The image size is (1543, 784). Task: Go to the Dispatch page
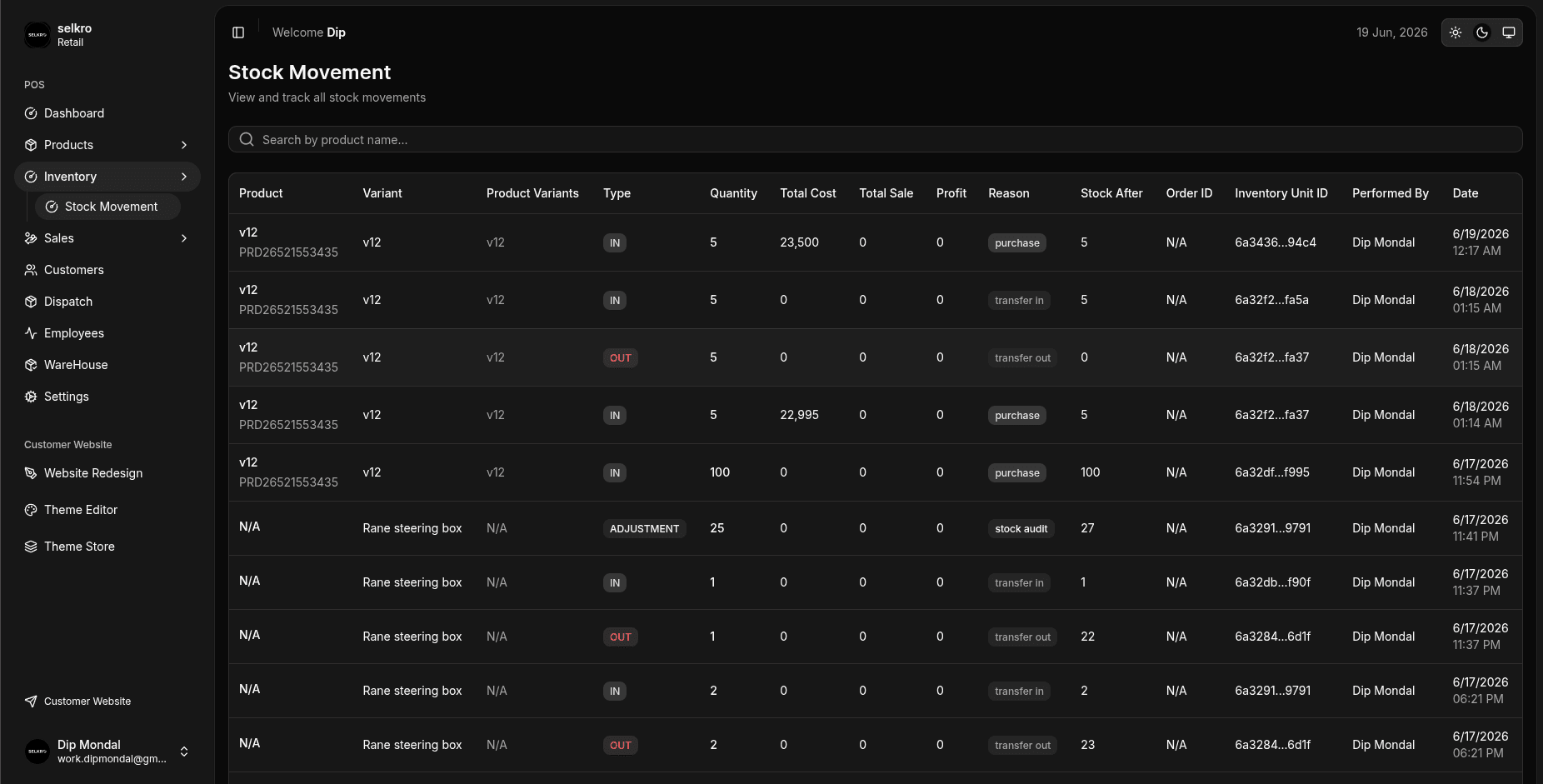(107, 302)
